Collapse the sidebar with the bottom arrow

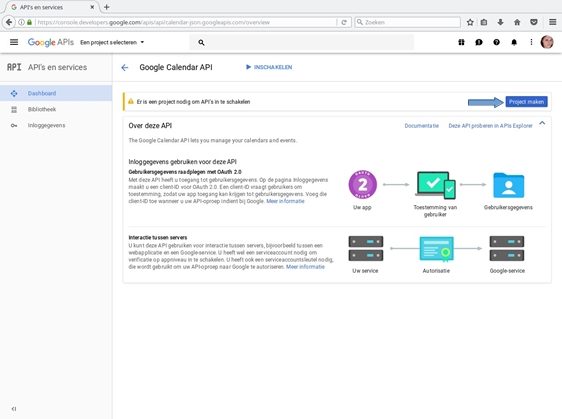[x=14, y=409]
